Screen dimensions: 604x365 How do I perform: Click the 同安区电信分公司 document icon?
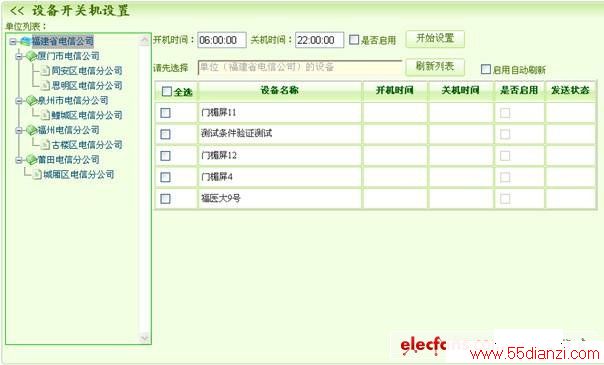pos(46,70)
